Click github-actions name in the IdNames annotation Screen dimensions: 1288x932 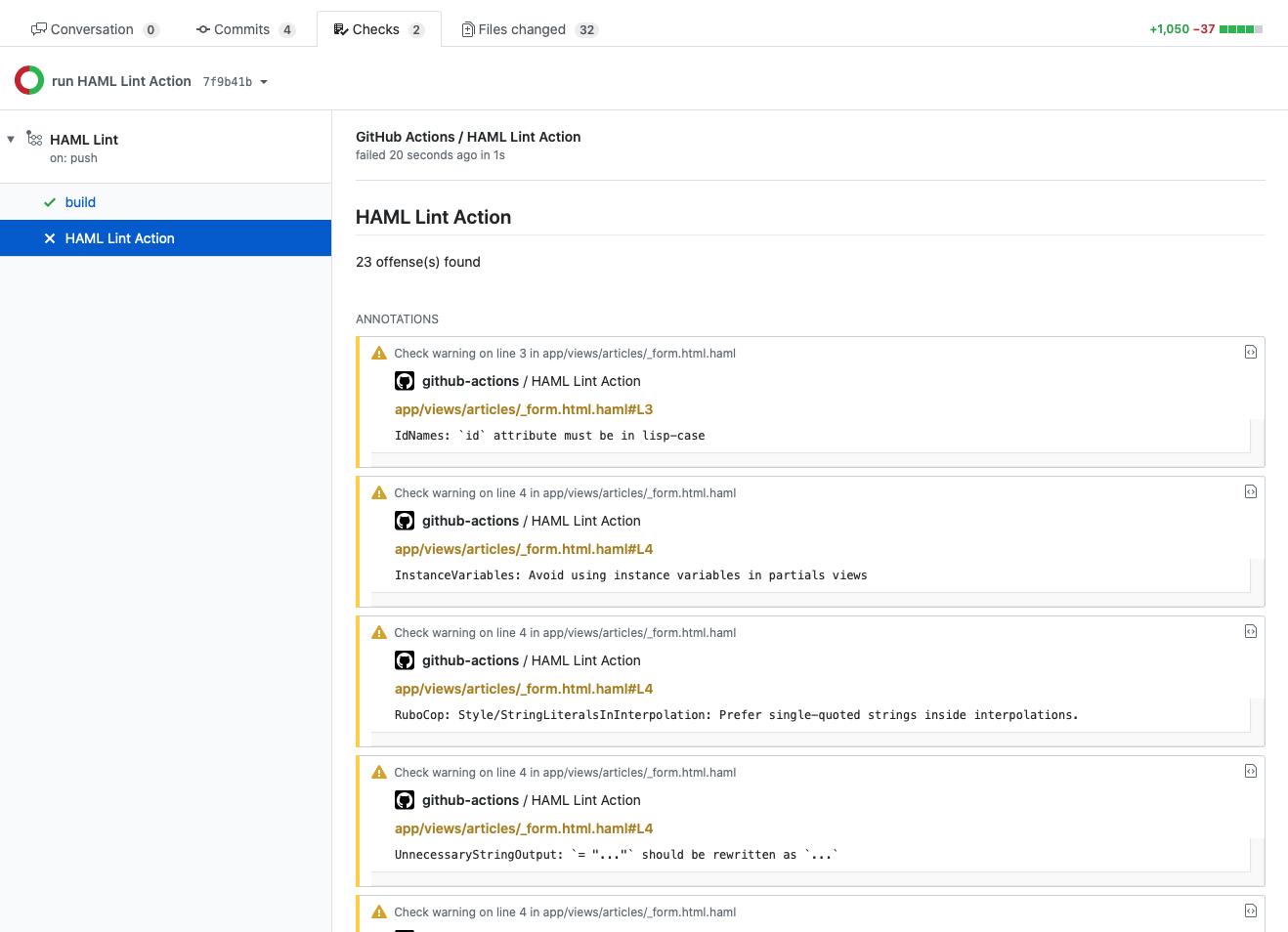(x=470, y=381)
